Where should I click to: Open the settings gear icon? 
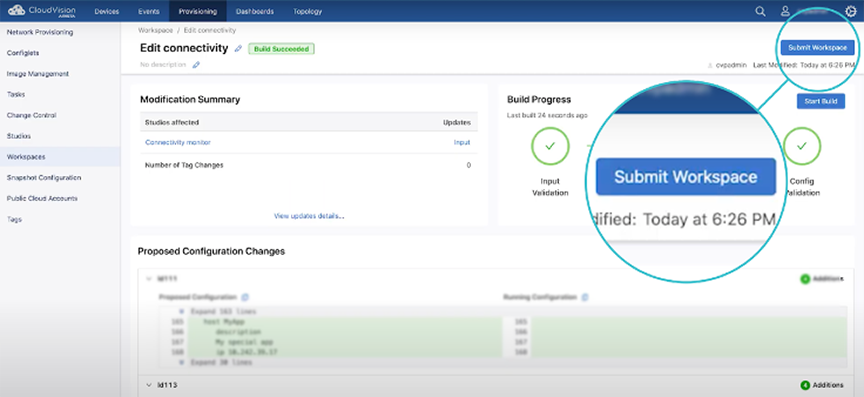pos(850,11)
